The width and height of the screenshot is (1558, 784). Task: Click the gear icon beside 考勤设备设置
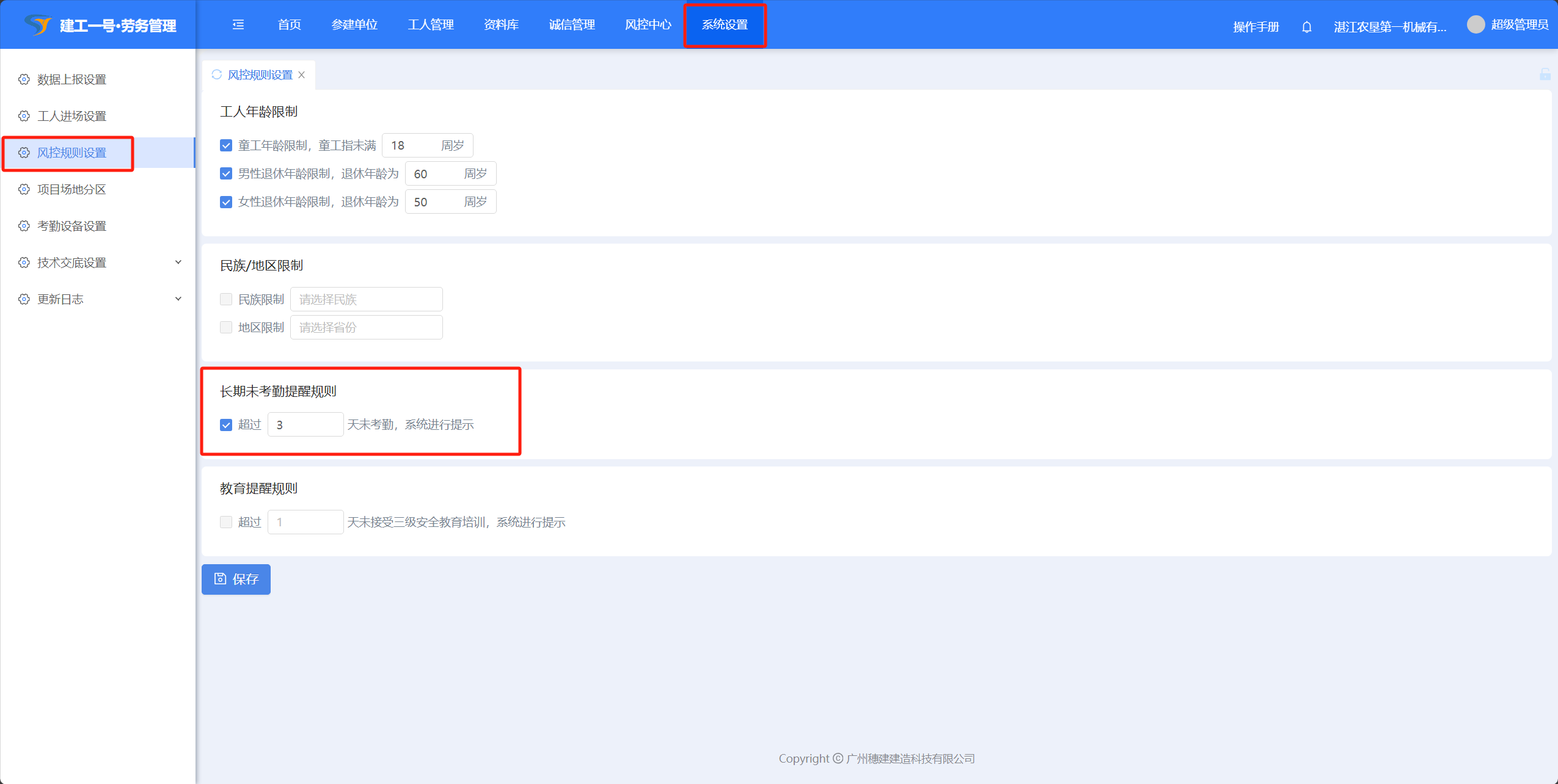(24, 226)
